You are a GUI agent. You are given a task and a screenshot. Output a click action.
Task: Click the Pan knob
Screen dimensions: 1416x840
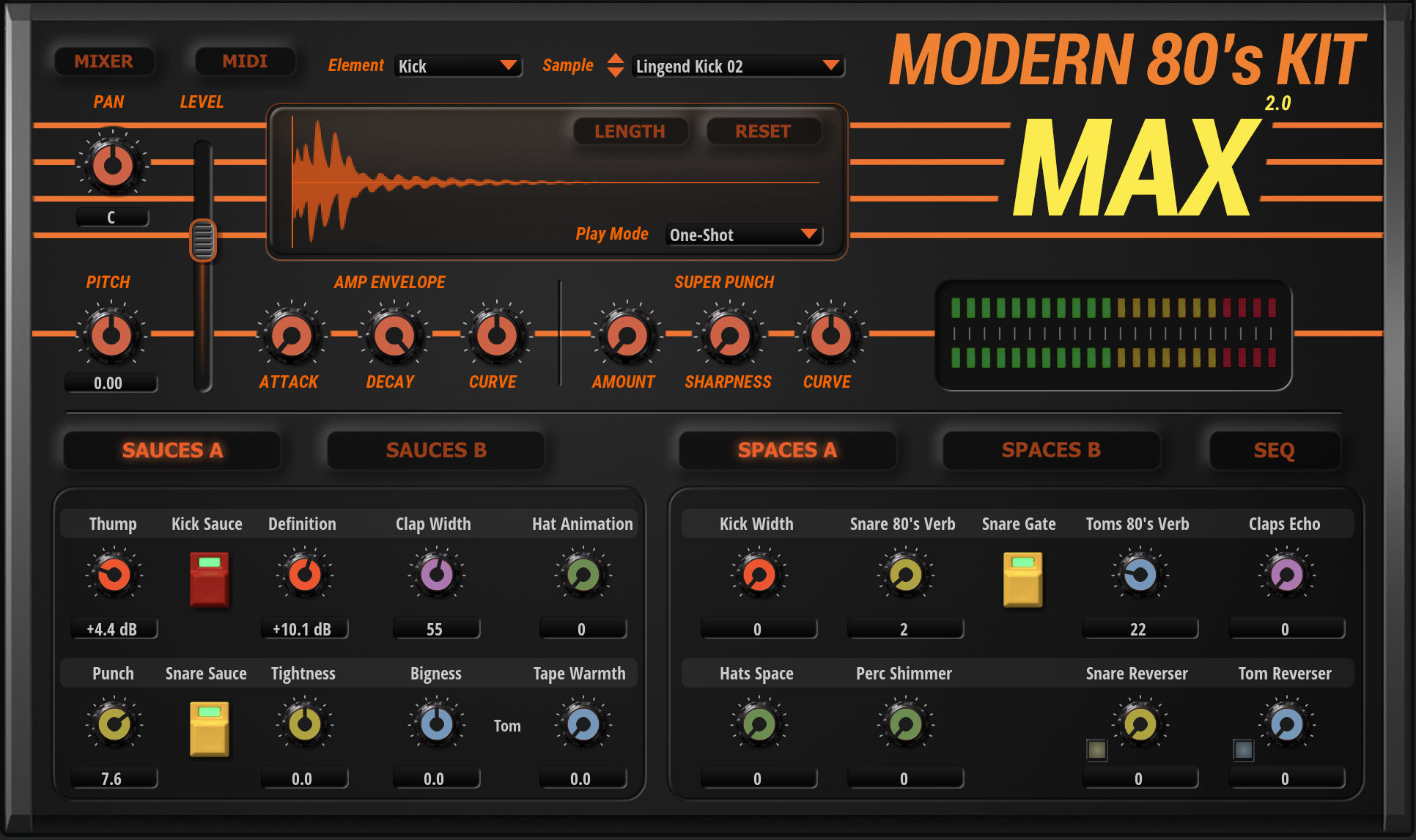point(113,164)
